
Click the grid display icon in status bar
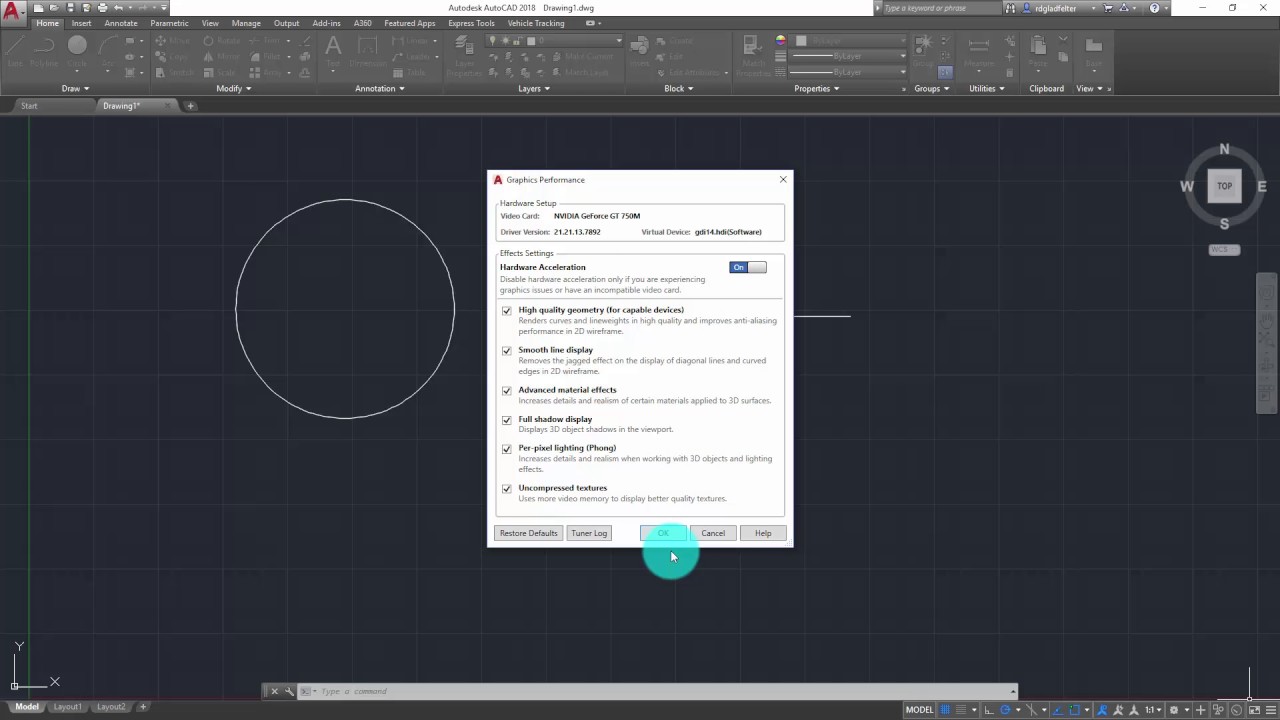pos(944,710)
